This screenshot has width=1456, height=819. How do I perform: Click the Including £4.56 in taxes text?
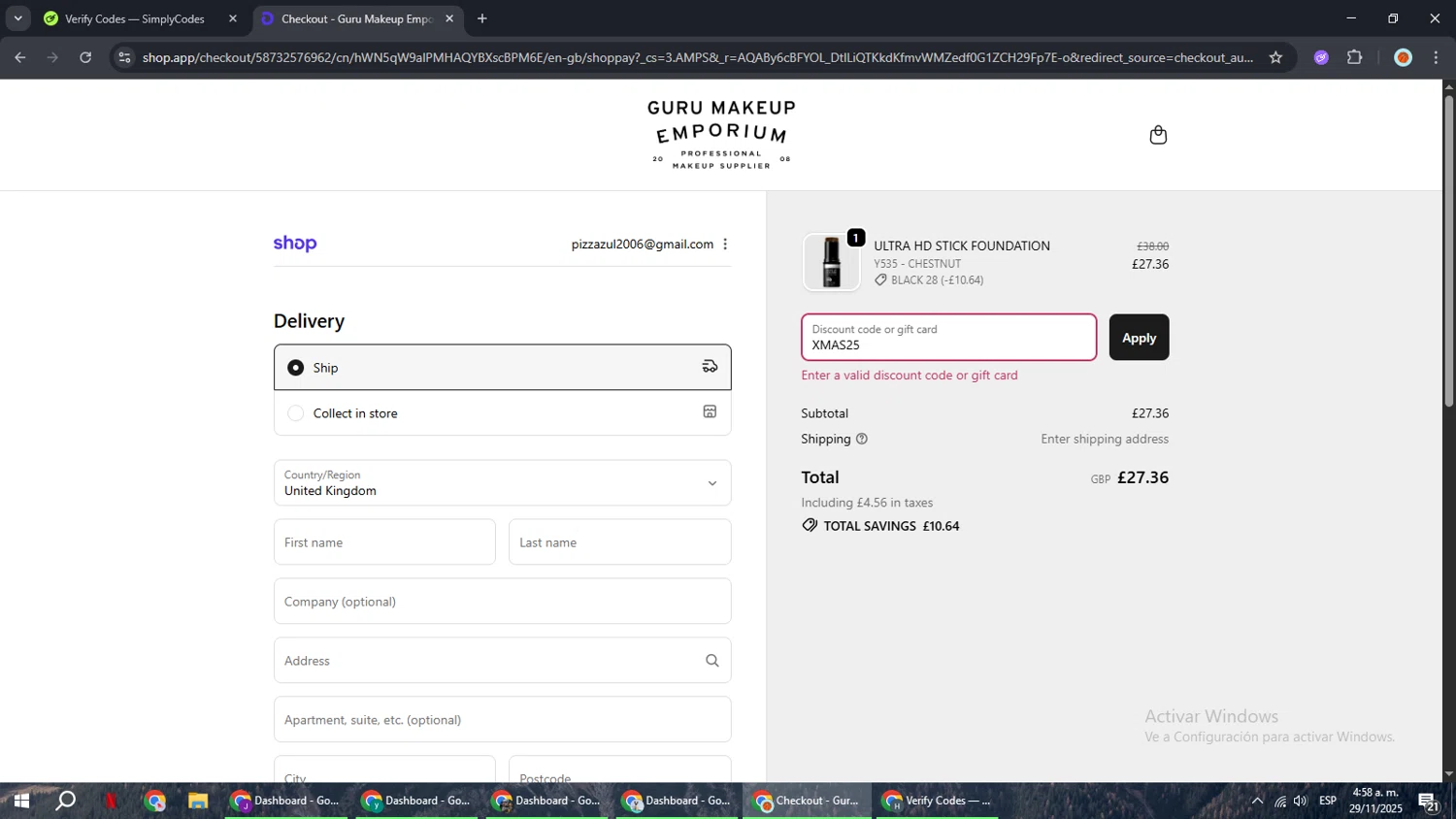pyautogui.click(x=867, y=503)
